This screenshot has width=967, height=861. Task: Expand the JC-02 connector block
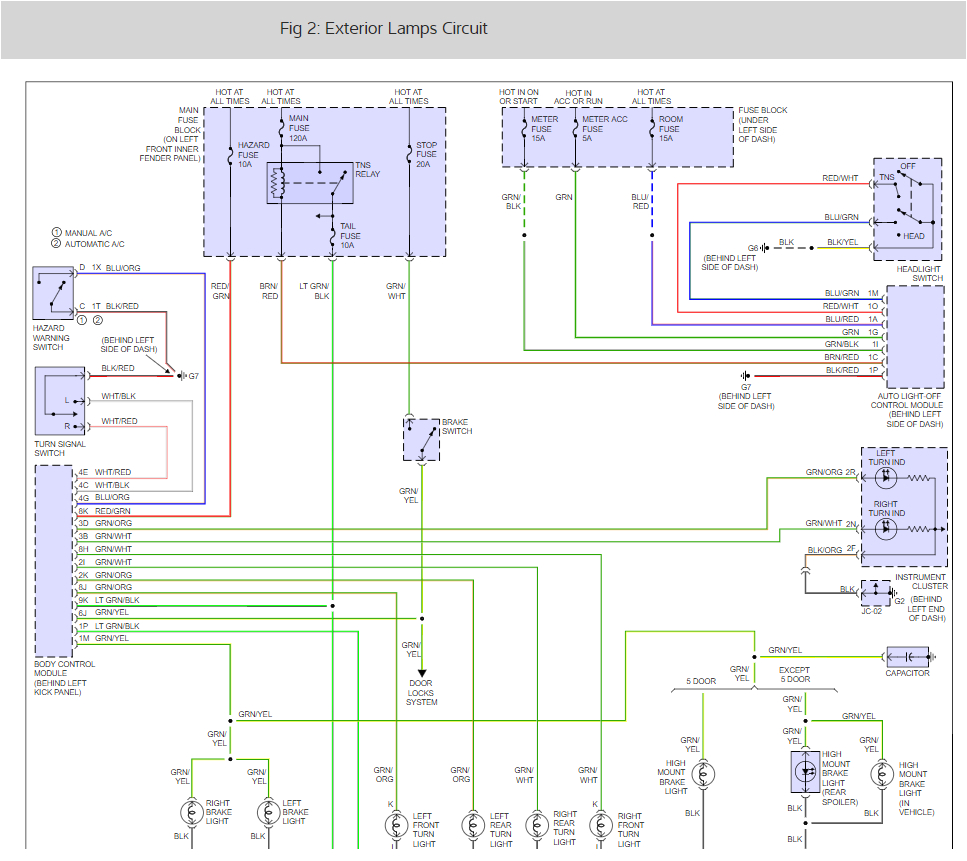tap(874, 594)
